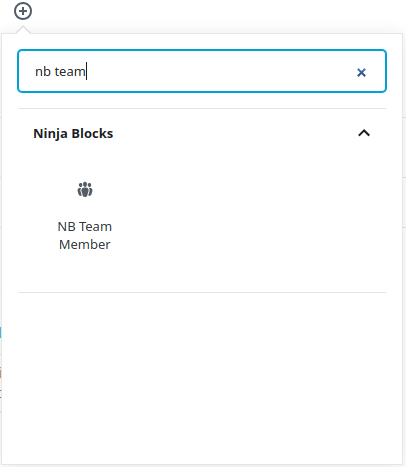This screenshot has height=467, width=406.
Task: Click the word "Member" under team icon
Action: point(85,244)
